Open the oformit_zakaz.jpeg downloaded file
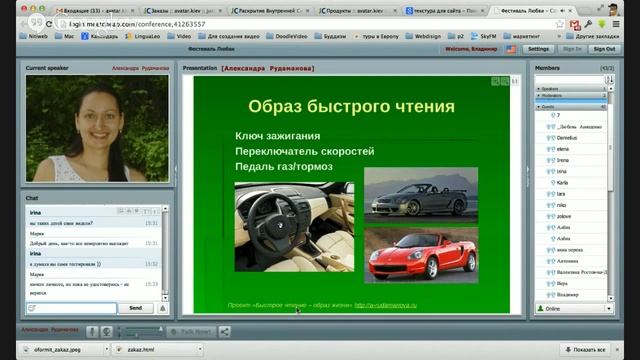 [x=61, y=349]
